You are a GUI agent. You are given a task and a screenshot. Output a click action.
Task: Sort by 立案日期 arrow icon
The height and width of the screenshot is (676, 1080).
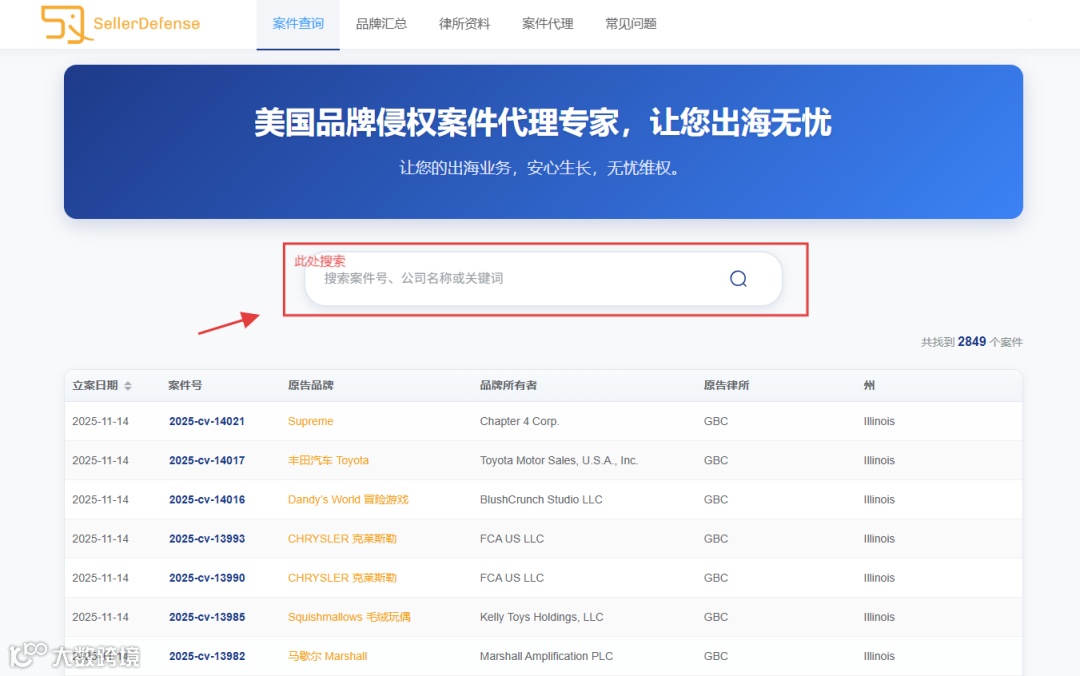[x=127, y=386]
